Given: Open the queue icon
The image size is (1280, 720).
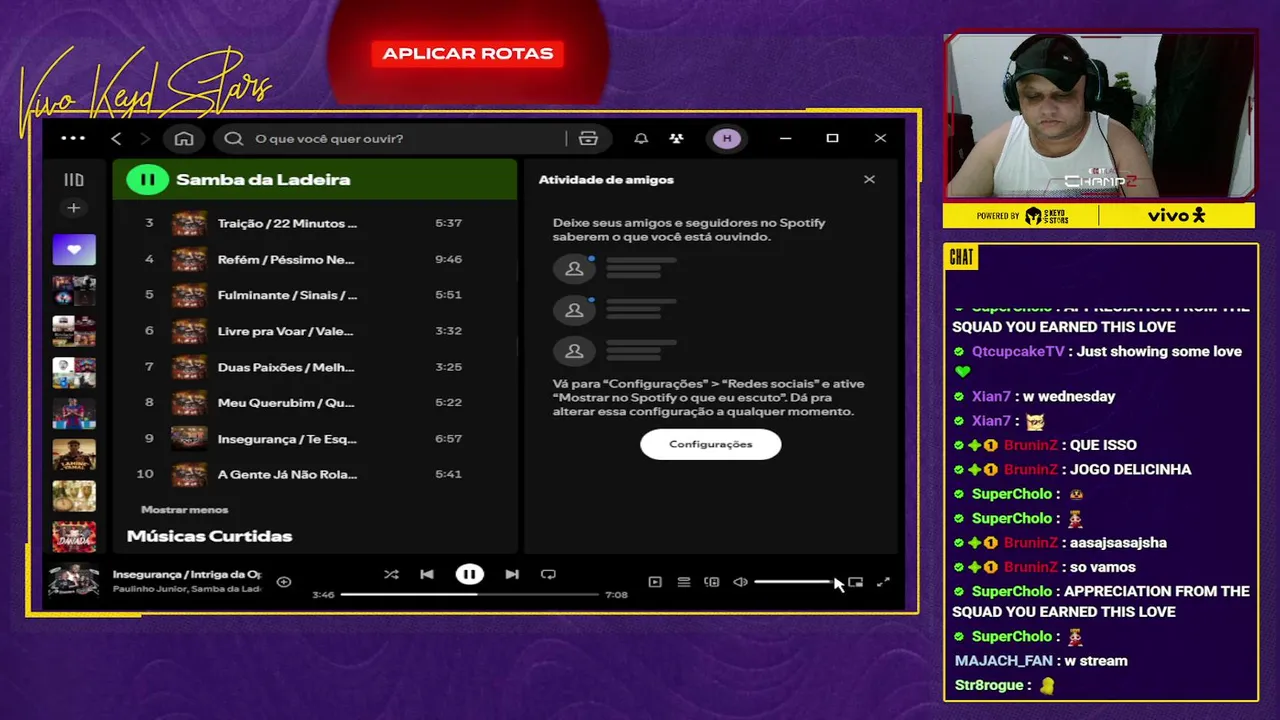Looking at the screenshot, I should click(x=684, y=582).
